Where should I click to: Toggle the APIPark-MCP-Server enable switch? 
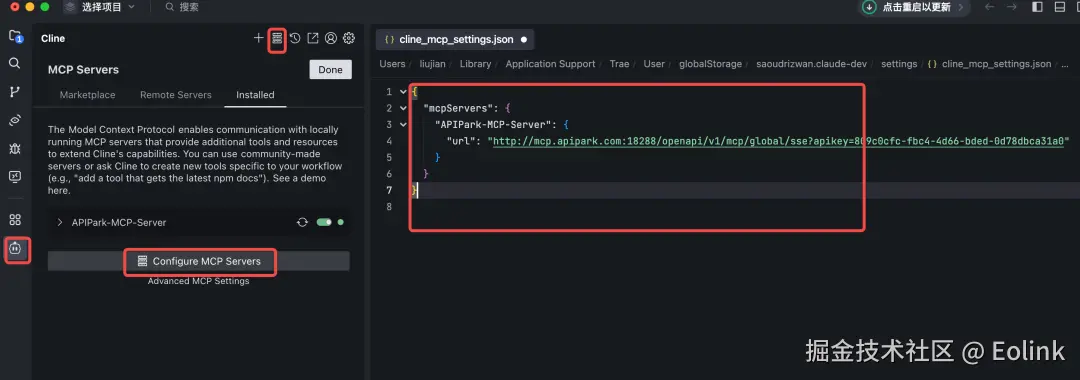pos(324,222)
